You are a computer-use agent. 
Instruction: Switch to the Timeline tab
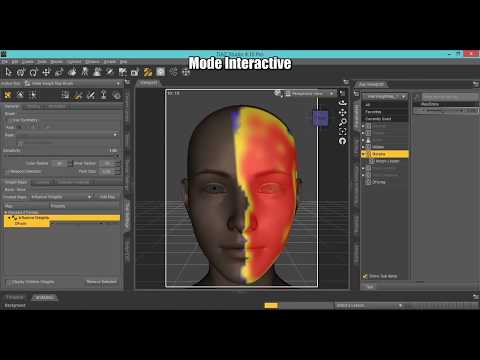pos(15,297)
